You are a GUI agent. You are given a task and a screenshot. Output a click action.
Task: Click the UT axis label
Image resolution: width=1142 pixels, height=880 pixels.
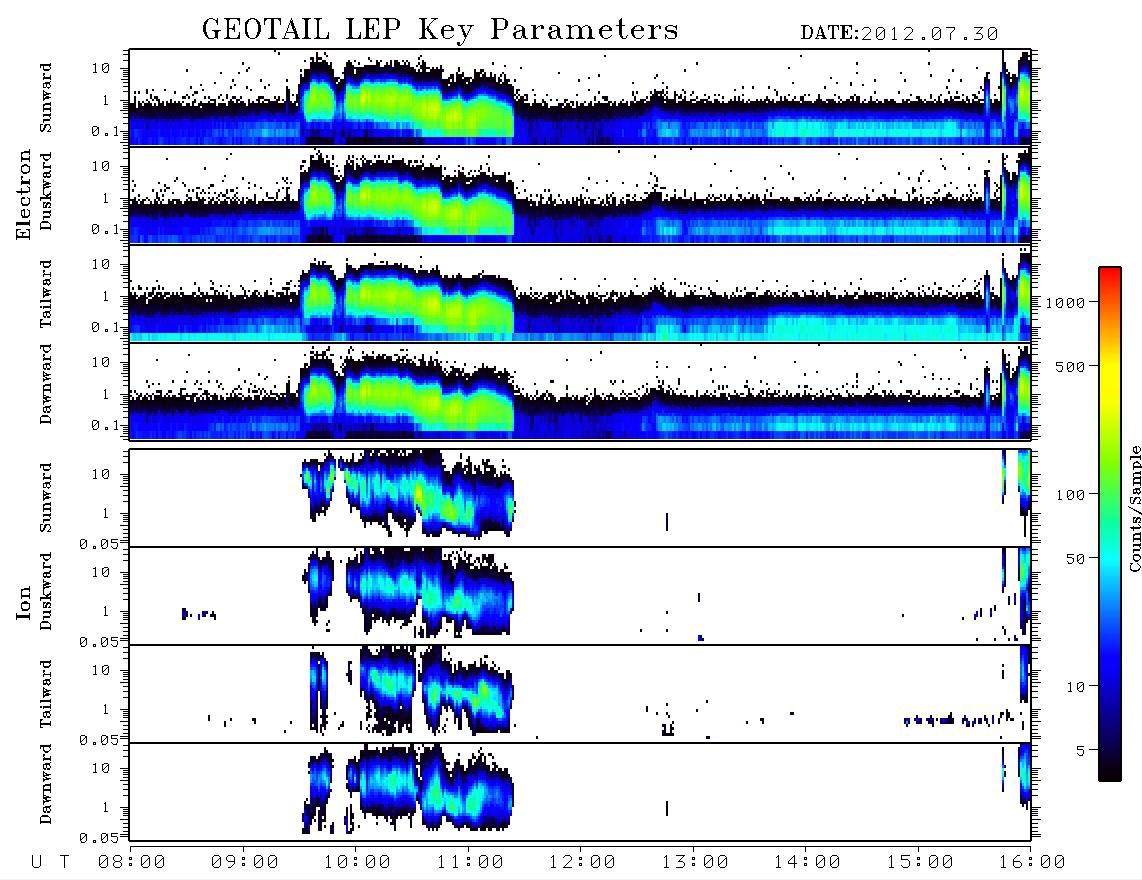[51, 863]
